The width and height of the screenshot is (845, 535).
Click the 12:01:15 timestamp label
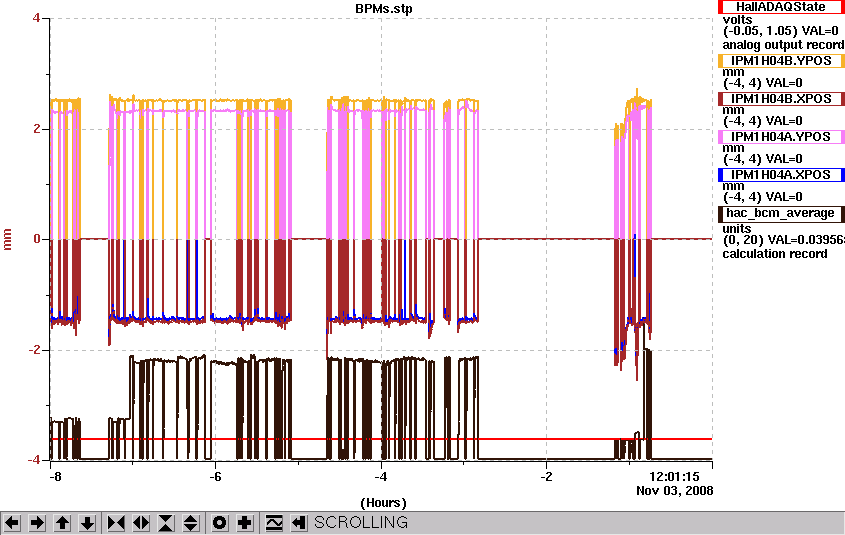pyautogui.click(x=674, y=476)
